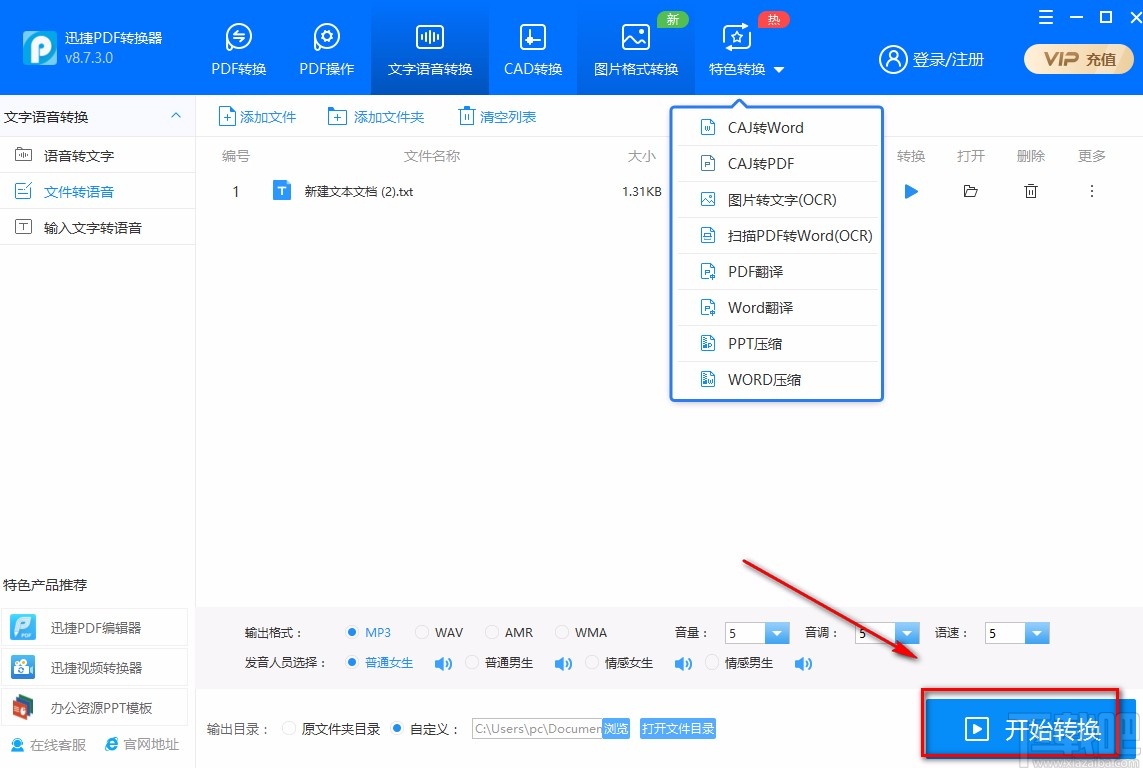Open the output folder icon for 新建文本文档
Screen dimensions: 1143x768
(970, 191)
